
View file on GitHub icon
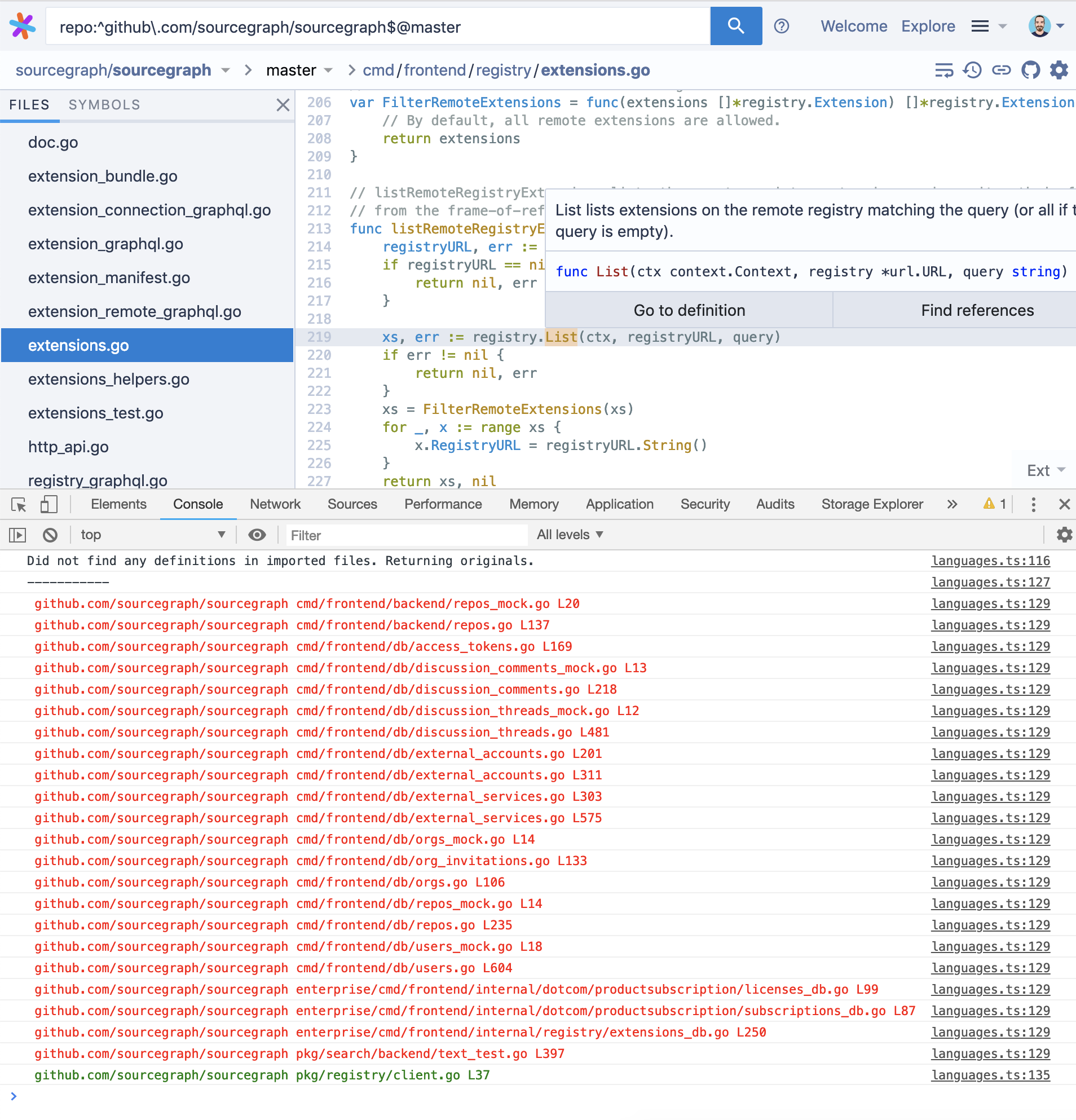point(1030,70)
